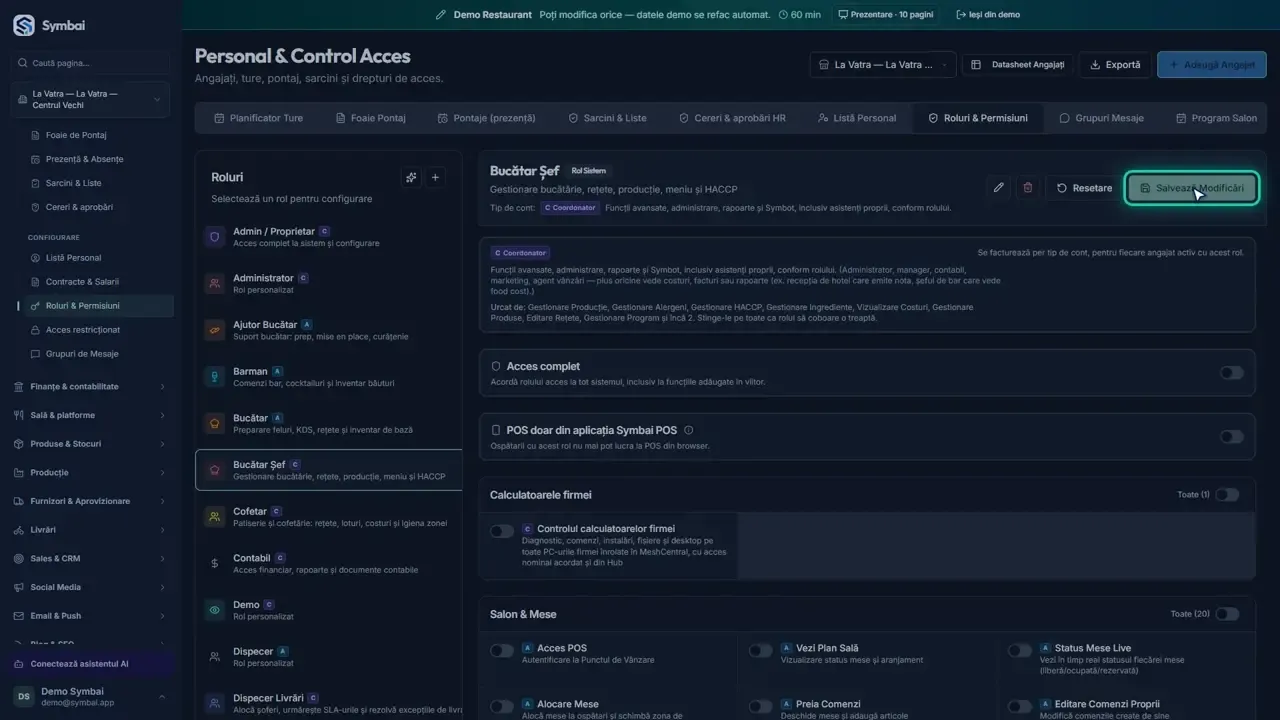
Task: Open the Listă Personal tab
Action: click(856, 118)
